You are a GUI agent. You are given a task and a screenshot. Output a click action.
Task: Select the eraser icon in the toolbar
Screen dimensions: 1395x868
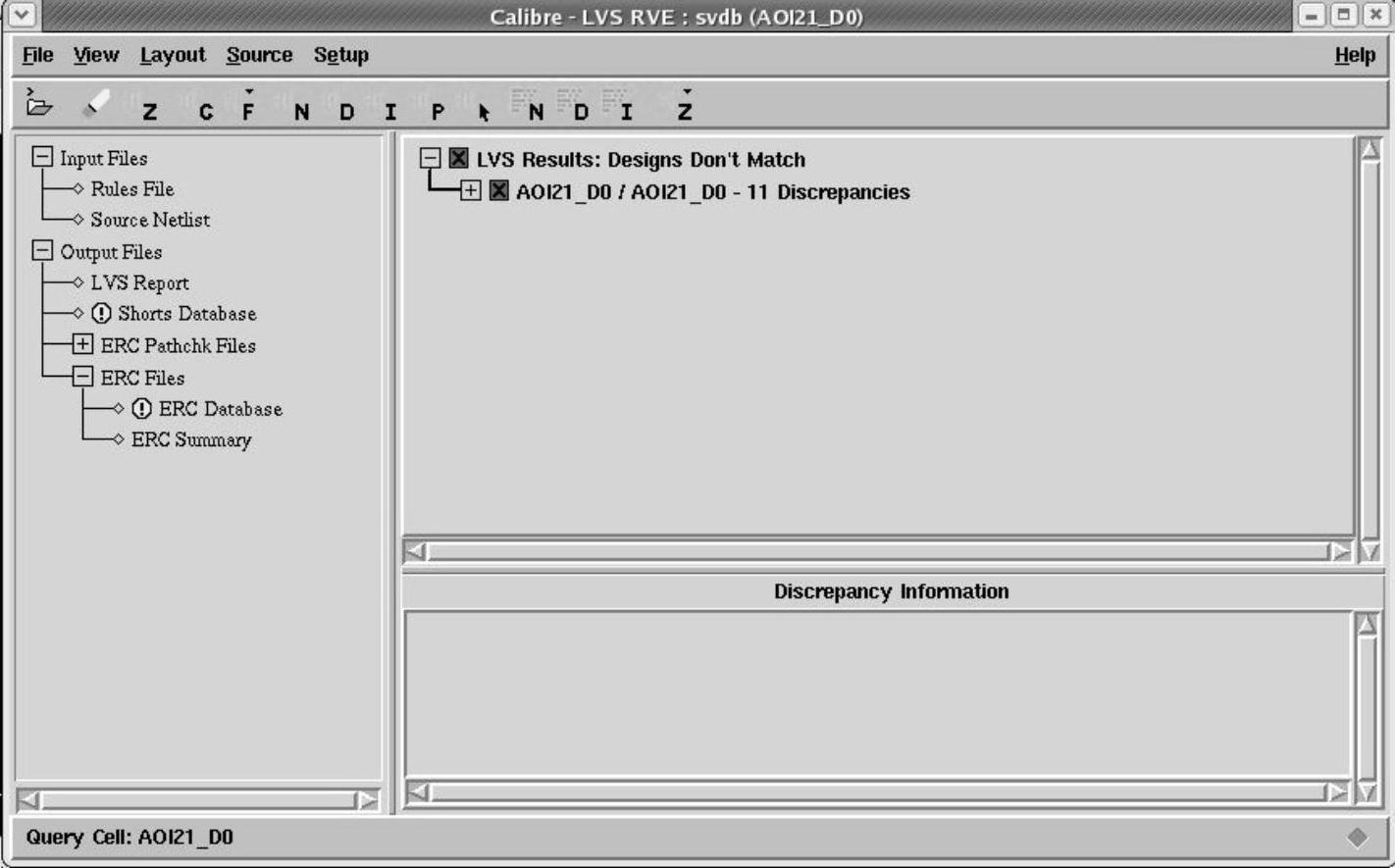[96, 104]
